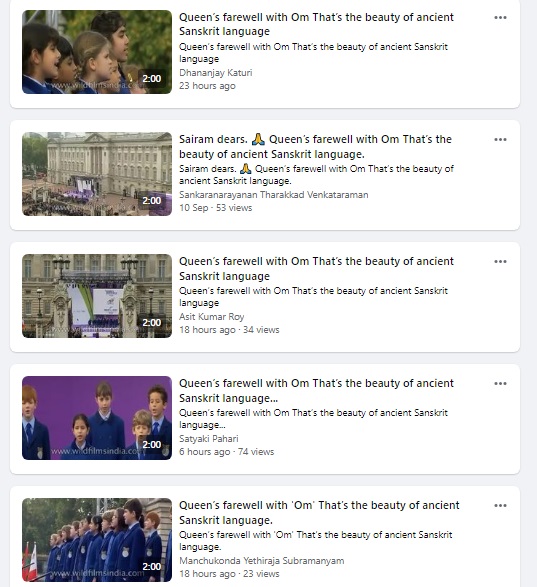Image resolution: width=537 pixels, height=587 pixels.
Task: Play the Buckingham Palace aerial view video thumbnail
Action: coord(97,174)
